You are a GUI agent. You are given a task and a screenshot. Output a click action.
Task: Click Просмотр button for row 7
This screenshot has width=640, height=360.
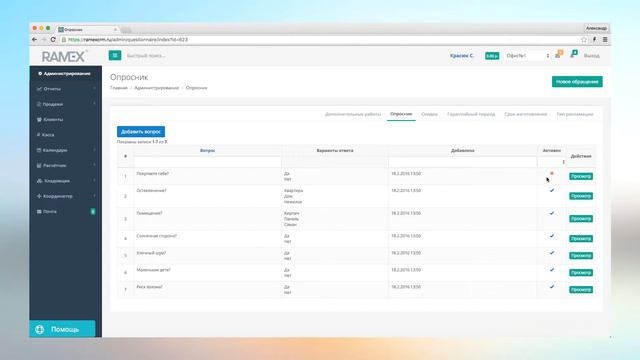pyautogui.click(x=581, y=290)
